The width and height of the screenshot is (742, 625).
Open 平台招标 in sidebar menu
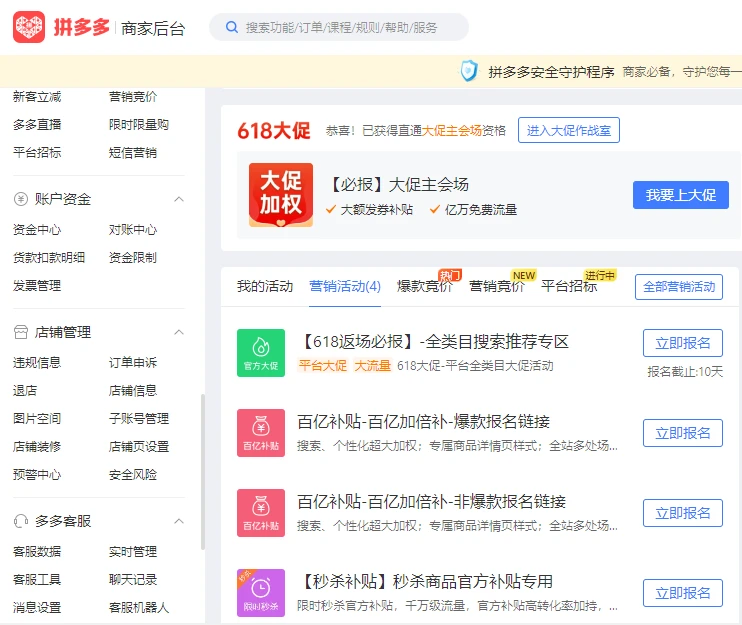pyautogui.click(x=37, y=153)
